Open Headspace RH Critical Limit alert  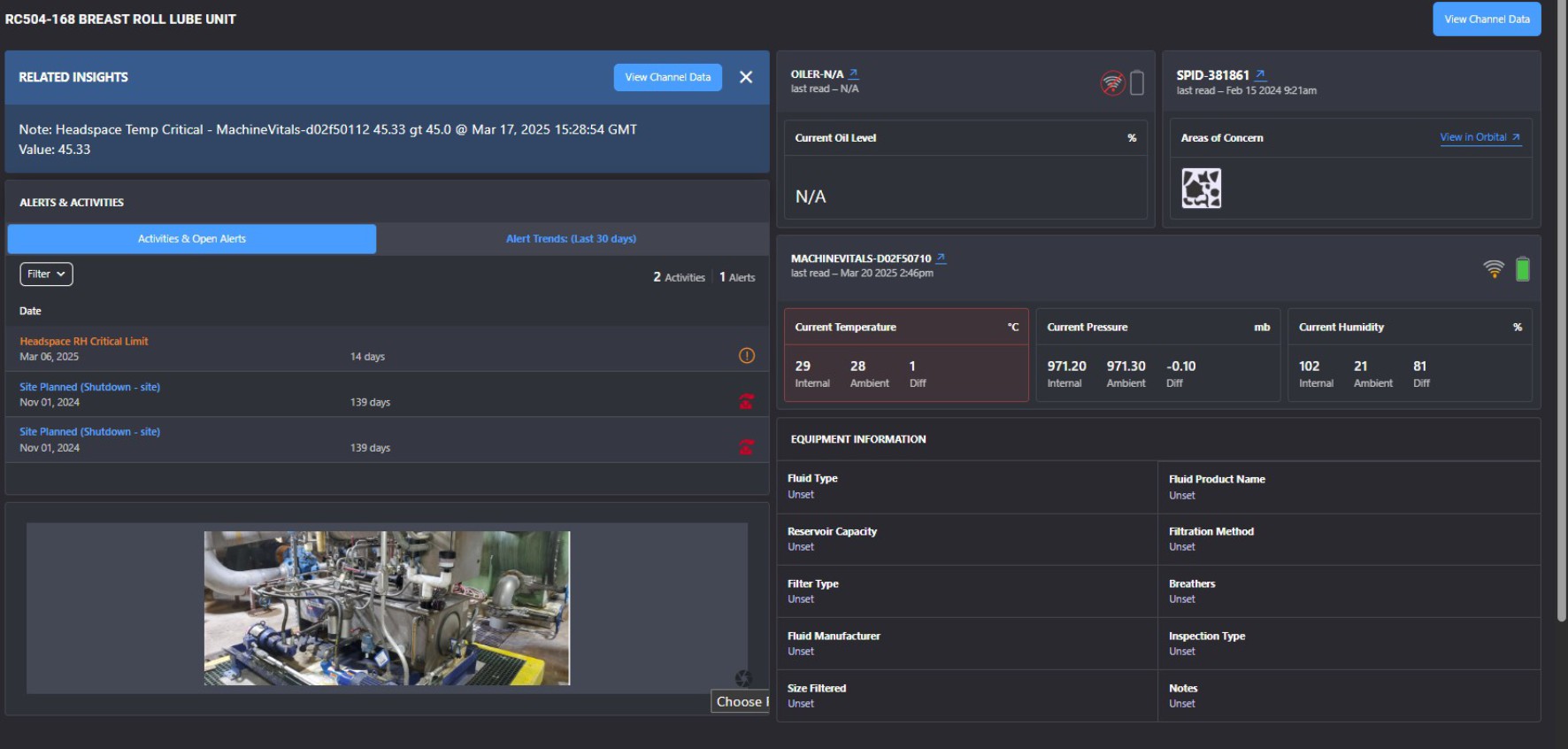[84, 341]
